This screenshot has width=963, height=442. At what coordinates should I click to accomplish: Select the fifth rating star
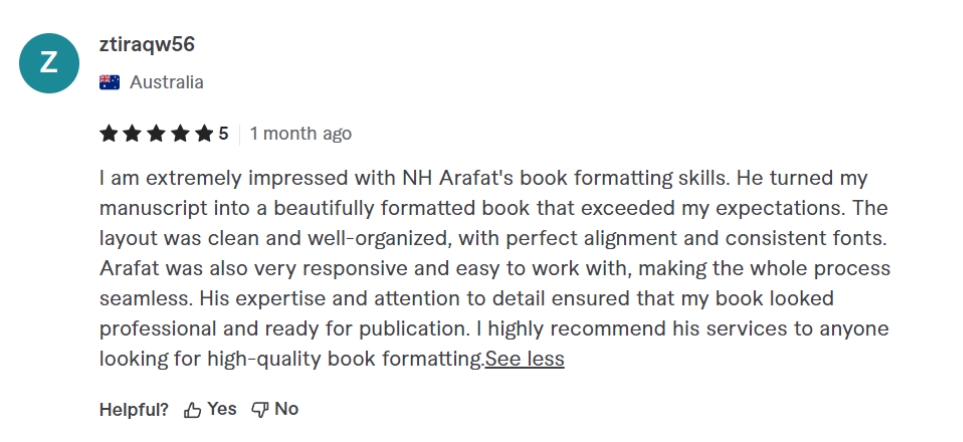204,133
